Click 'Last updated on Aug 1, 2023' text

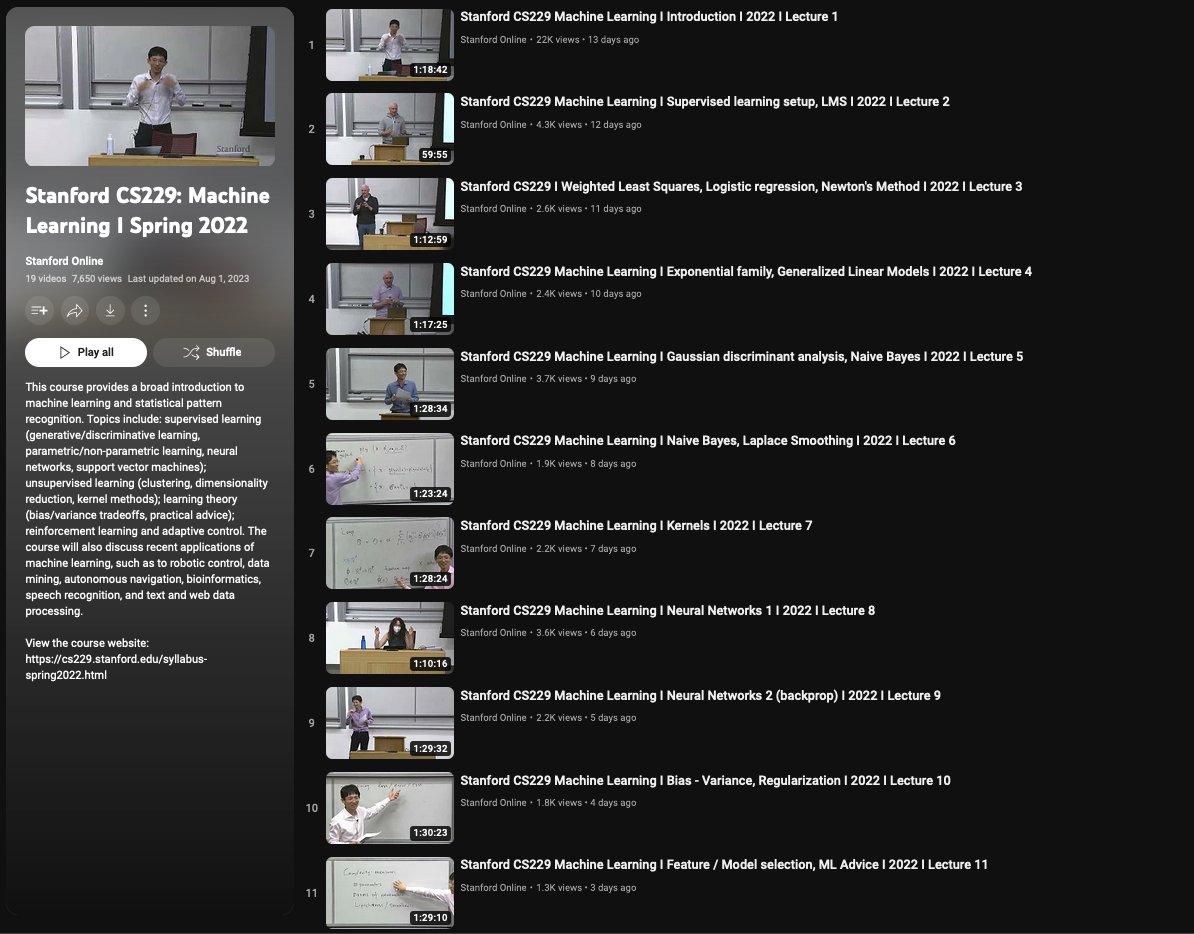[188, 279]
